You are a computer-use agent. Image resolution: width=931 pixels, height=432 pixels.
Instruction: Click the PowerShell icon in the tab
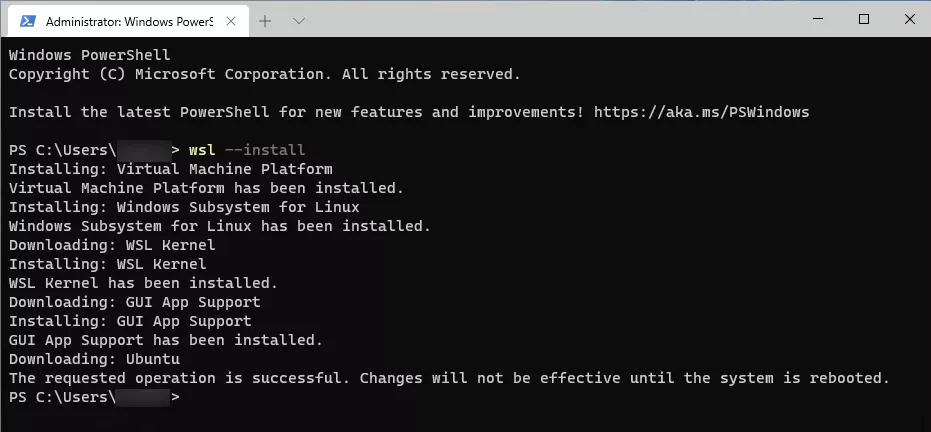click(27, 21)
